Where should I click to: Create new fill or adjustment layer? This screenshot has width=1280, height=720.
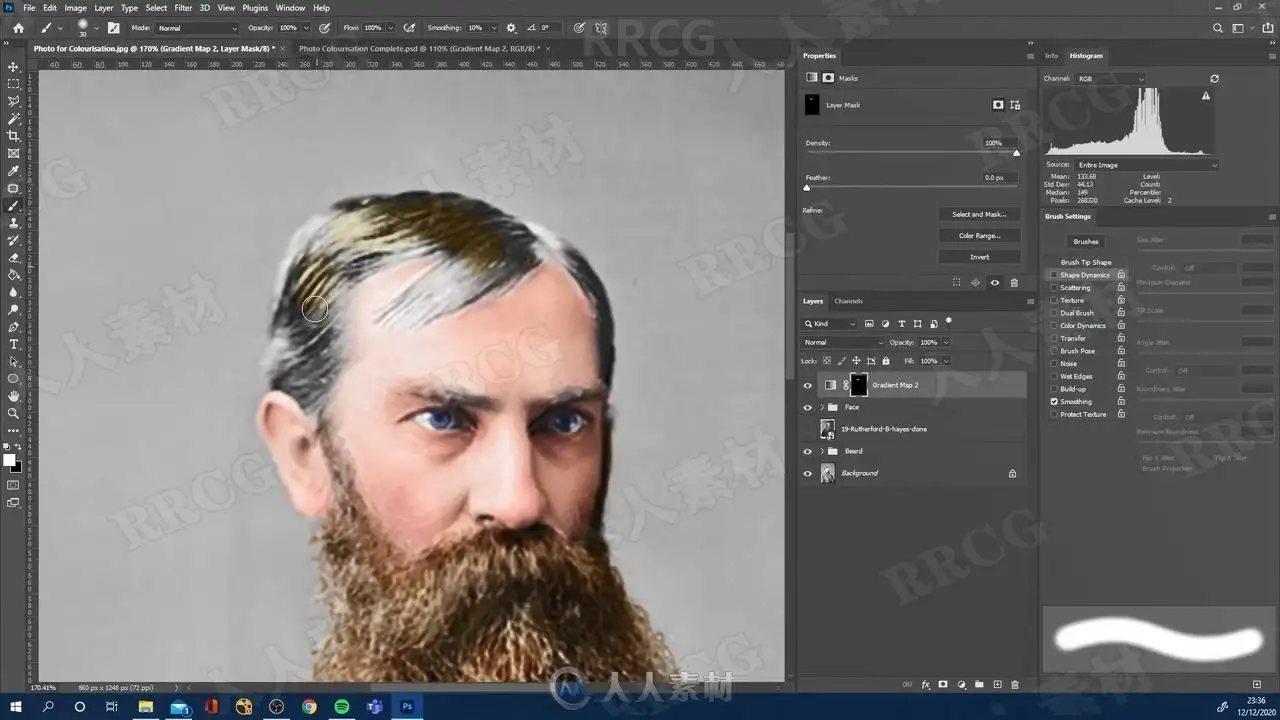pos(961,685)
